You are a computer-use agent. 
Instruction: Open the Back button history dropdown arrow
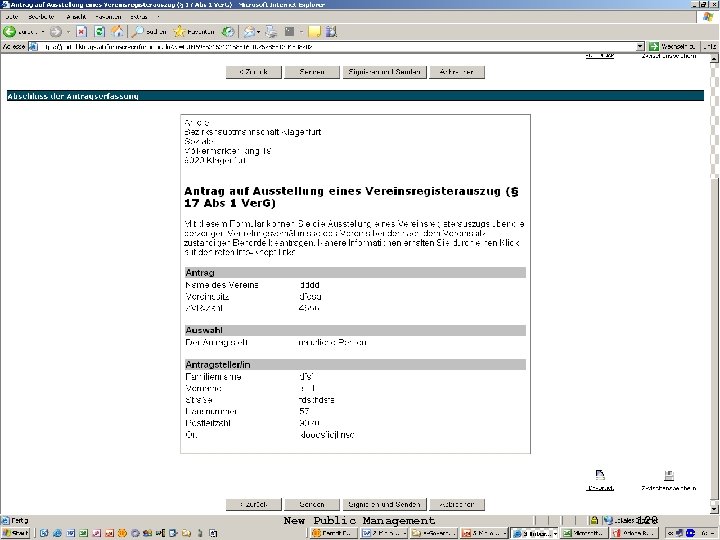pos(43,32)
